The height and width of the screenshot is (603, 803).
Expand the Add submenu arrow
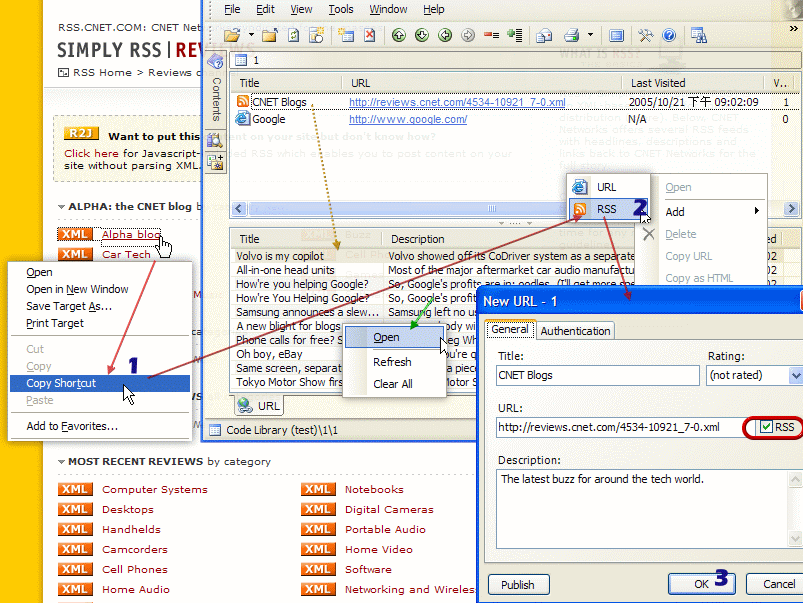click(x=756, y=211)
